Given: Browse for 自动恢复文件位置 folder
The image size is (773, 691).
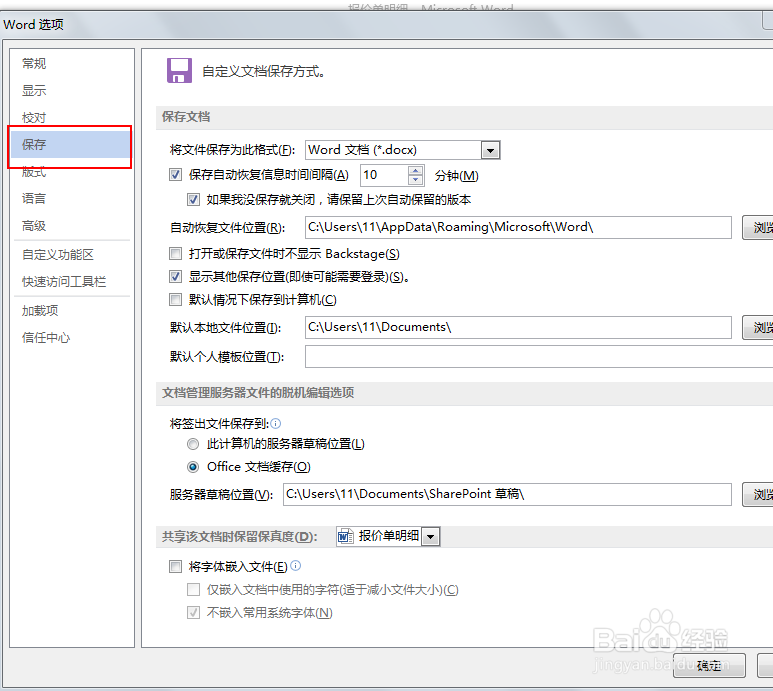Looking at the screenshot, I should 758,228.
